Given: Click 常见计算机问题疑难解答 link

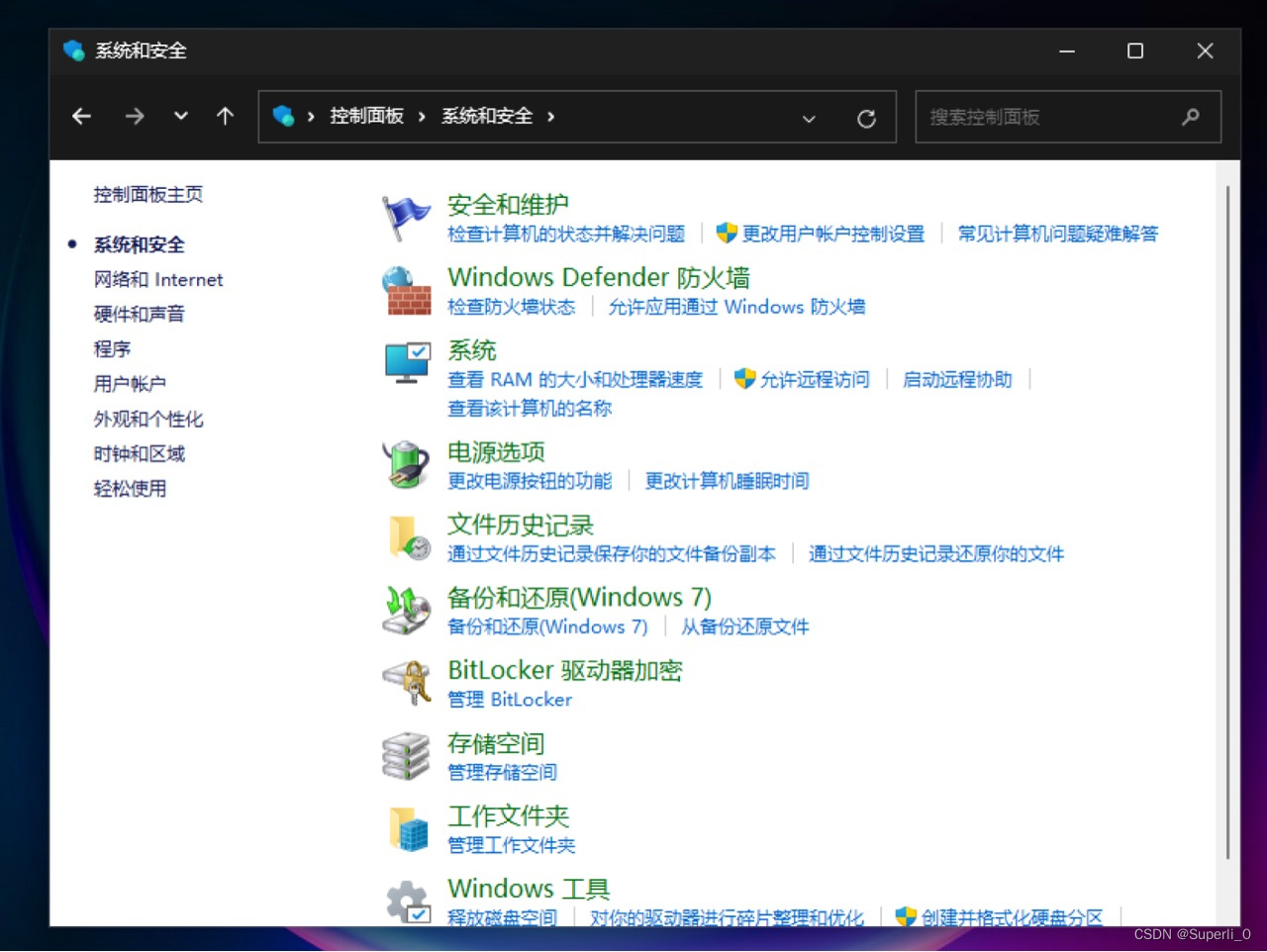Looking at the screenshot, I should click(1057, 234).
